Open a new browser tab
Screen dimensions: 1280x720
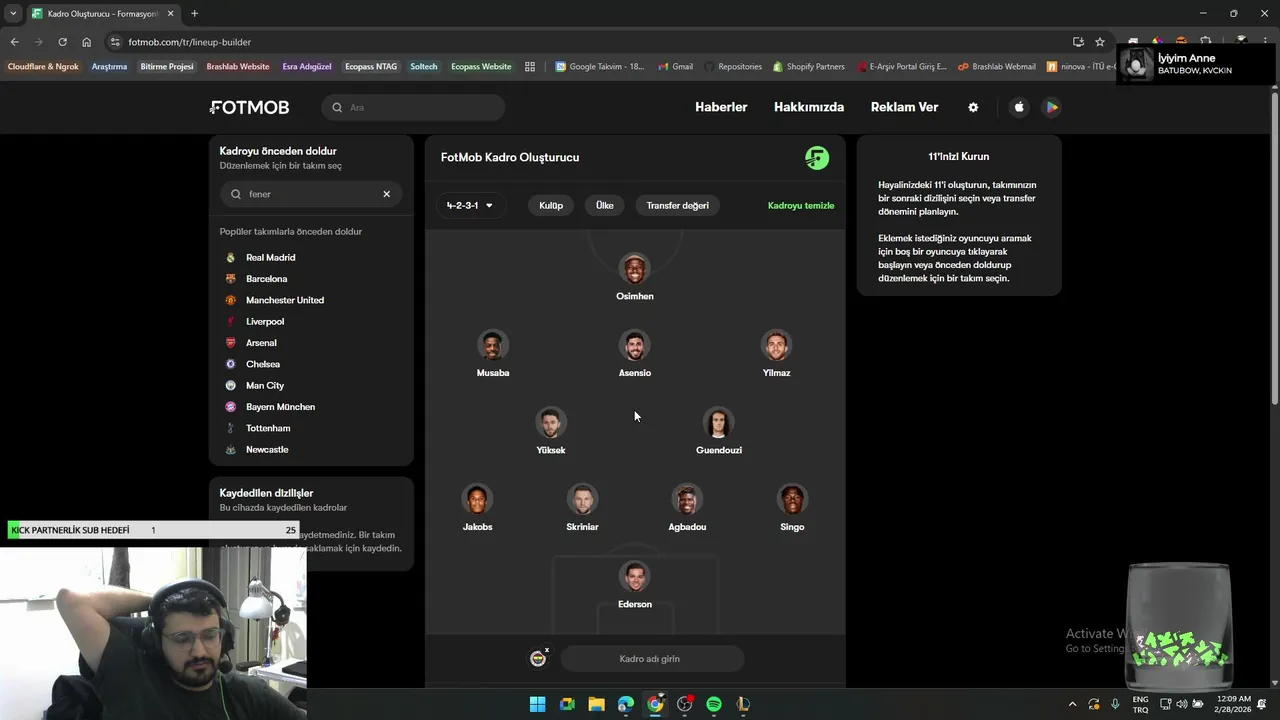click(194, 14)
